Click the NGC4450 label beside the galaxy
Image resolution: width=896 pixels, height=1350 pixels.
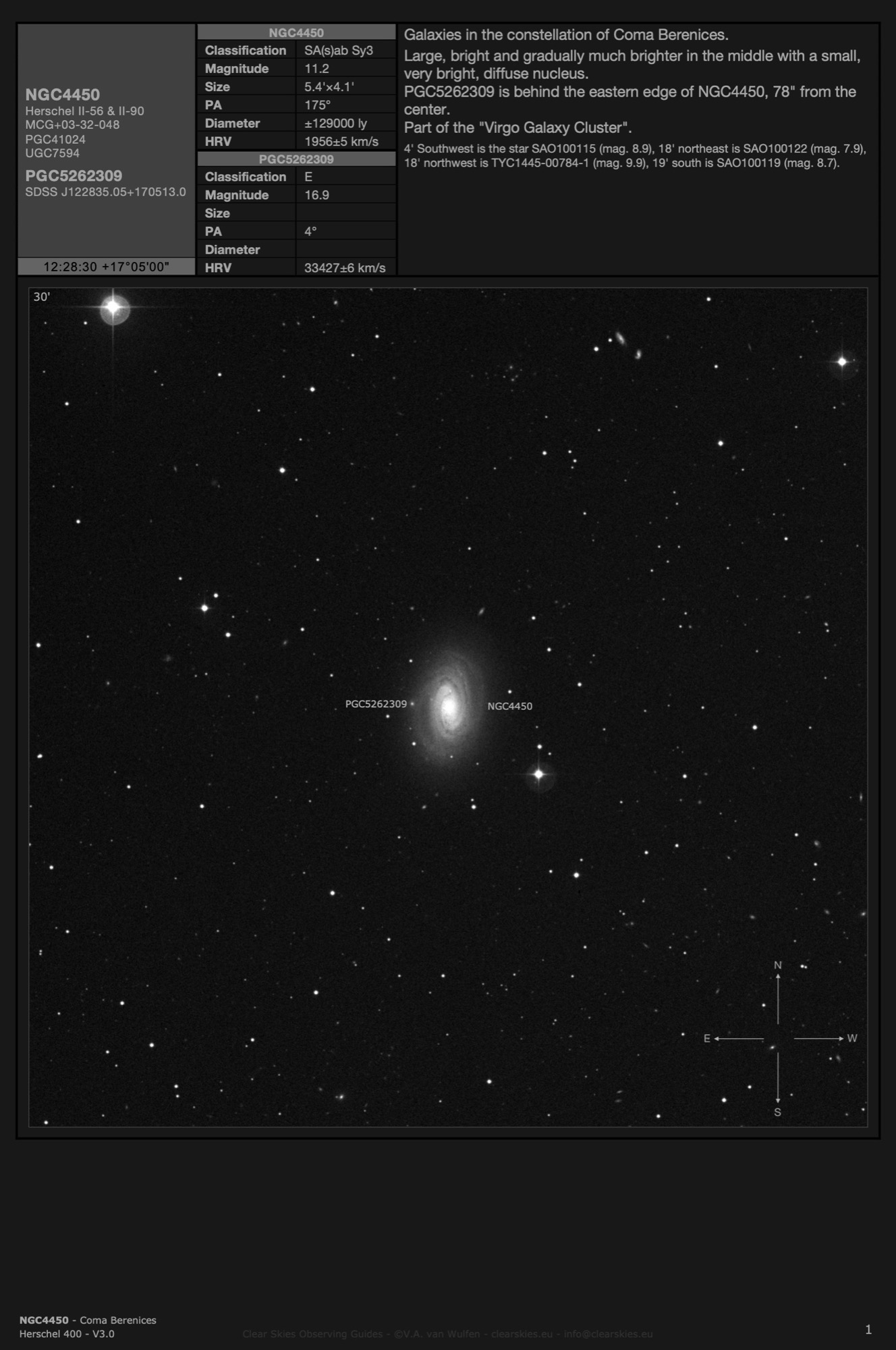pyautogui.click(x=509, y=706)
